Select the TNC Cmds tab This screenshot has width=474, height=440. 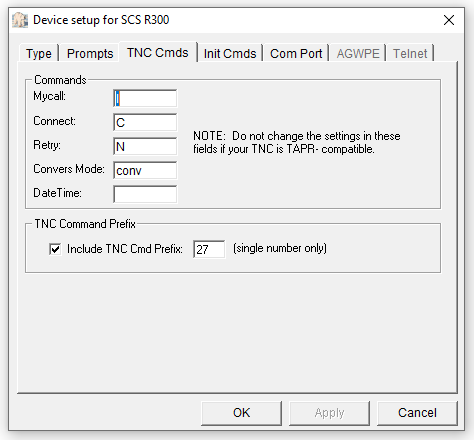pos(158,52)
